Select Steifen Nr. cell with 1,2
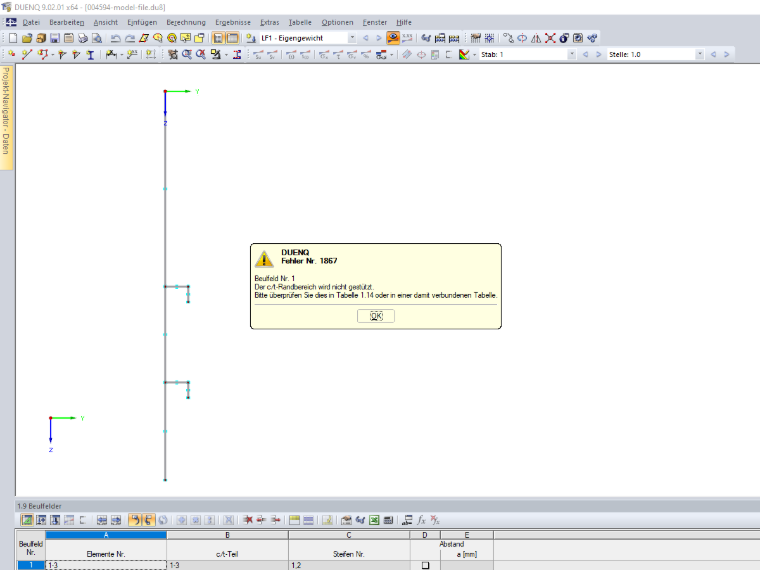Screen dimensions: 760x570 pos(349,565)
